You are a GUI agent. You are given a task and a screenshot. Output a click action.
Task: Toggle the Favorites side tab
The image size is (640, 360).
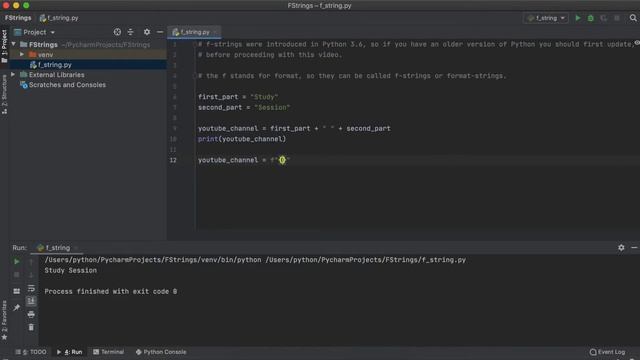pos(4,320)
